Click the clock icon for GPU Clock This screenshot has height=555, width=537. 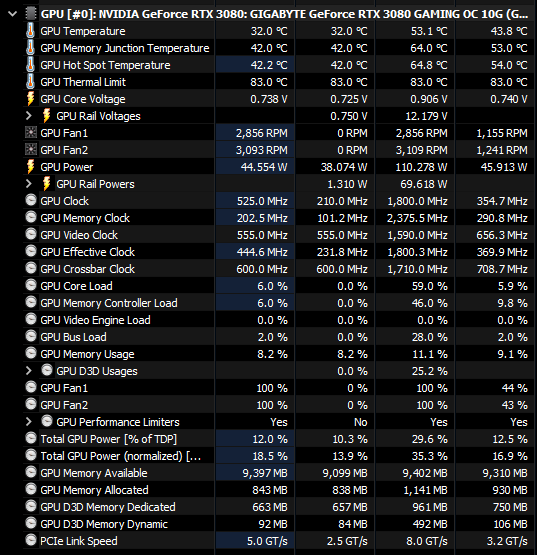point(31,200)
